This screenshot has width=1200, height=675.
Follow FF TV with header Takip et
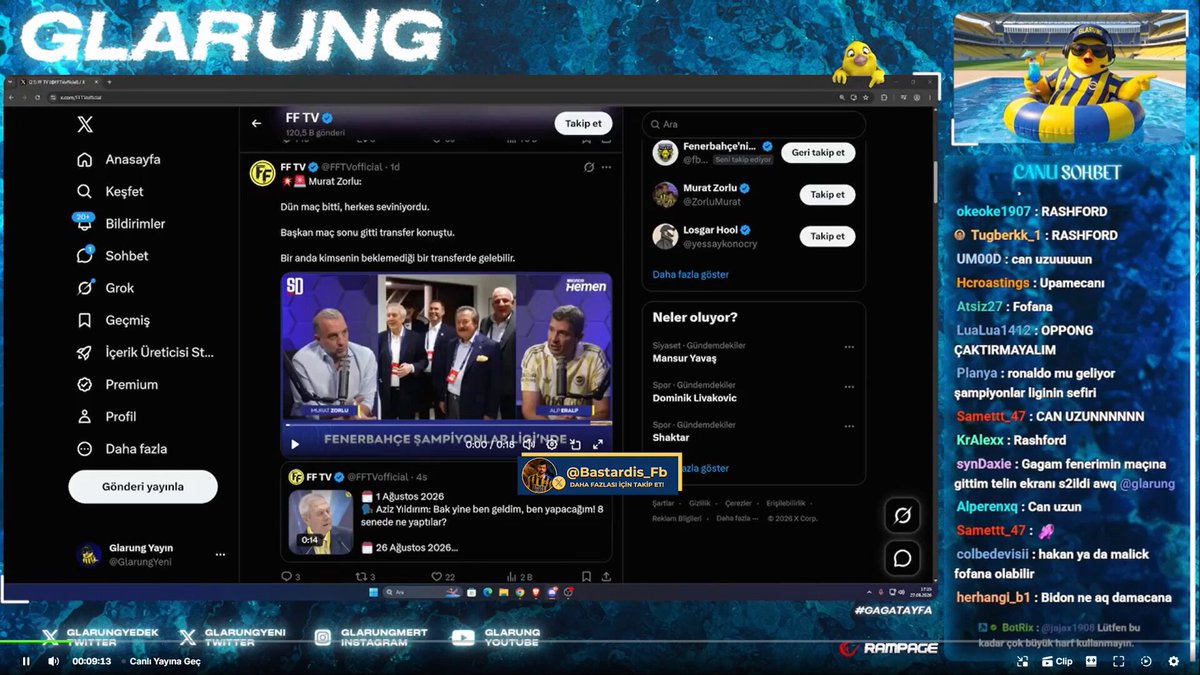tap(583, 123)
